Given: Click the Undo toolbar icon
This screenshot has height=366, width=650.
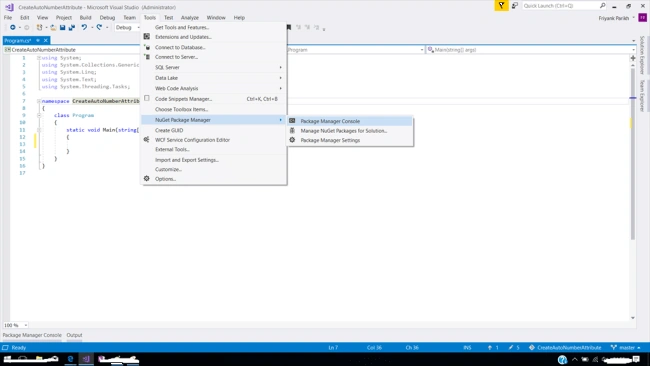Looking at the screenshot, I should 84,27.
